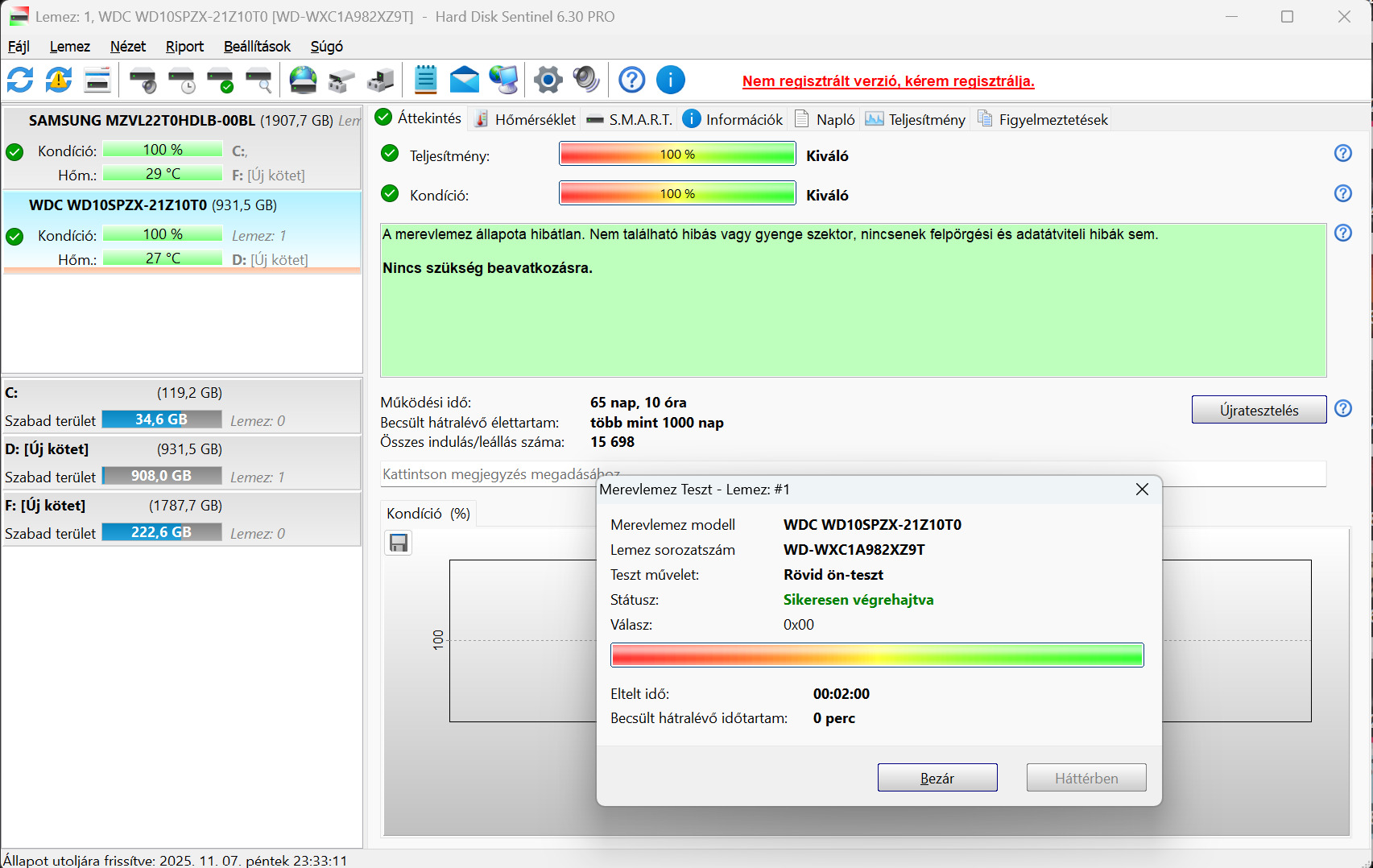Screen dimensions: 1373x868
Task: Select the Kondíció (%) graph tab
Action: tap(428, 514)
